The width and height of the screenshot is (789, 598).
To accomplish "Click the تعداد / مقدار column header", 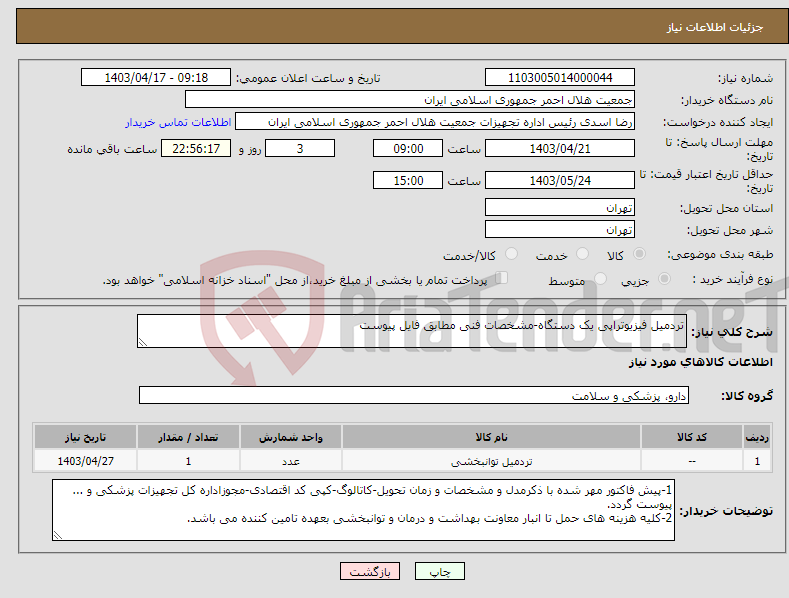I will [x=188, y=437].
